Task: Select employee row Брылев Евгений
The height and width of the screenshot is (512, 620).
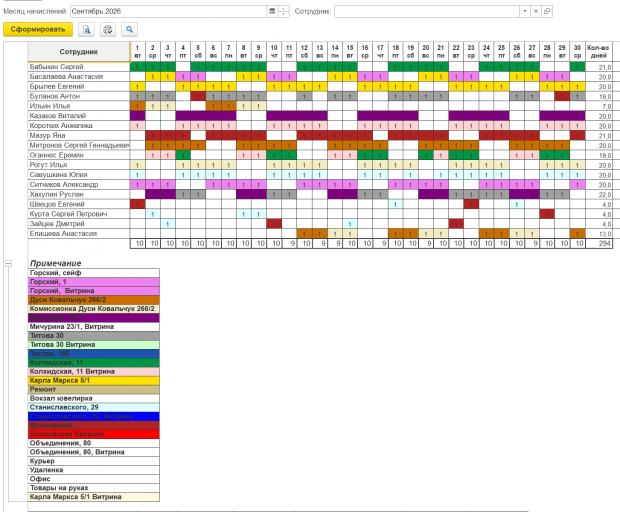Action: click(79, 87)
